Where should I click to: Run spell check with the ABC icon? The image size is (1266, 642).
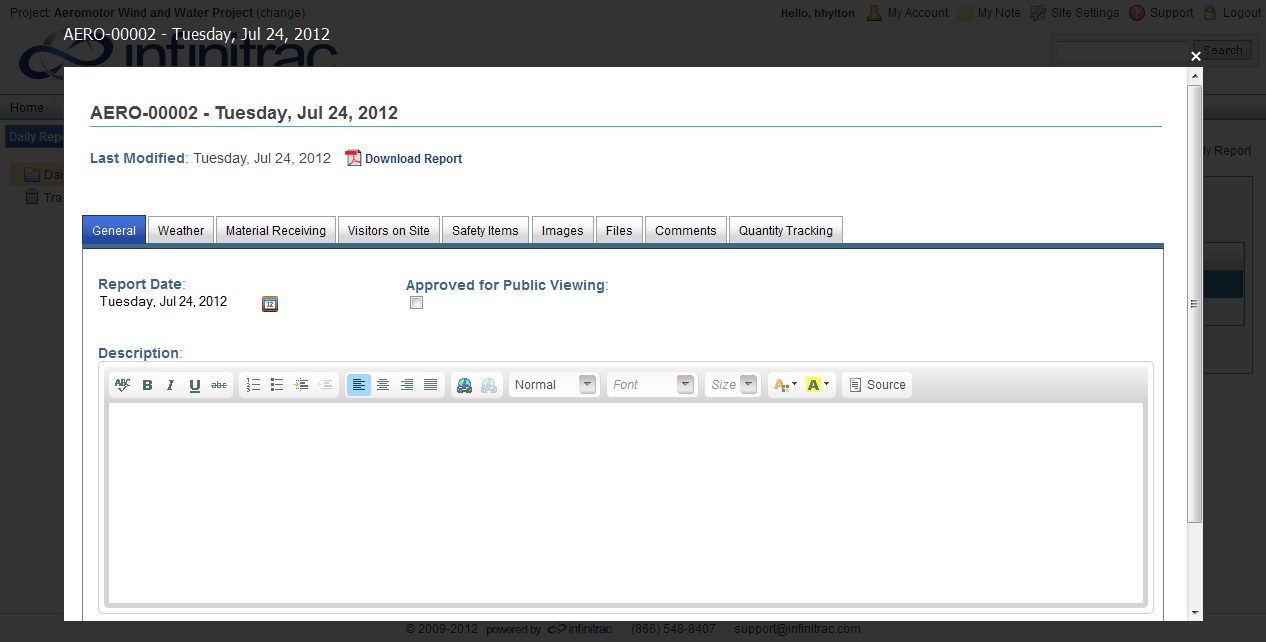123,385
